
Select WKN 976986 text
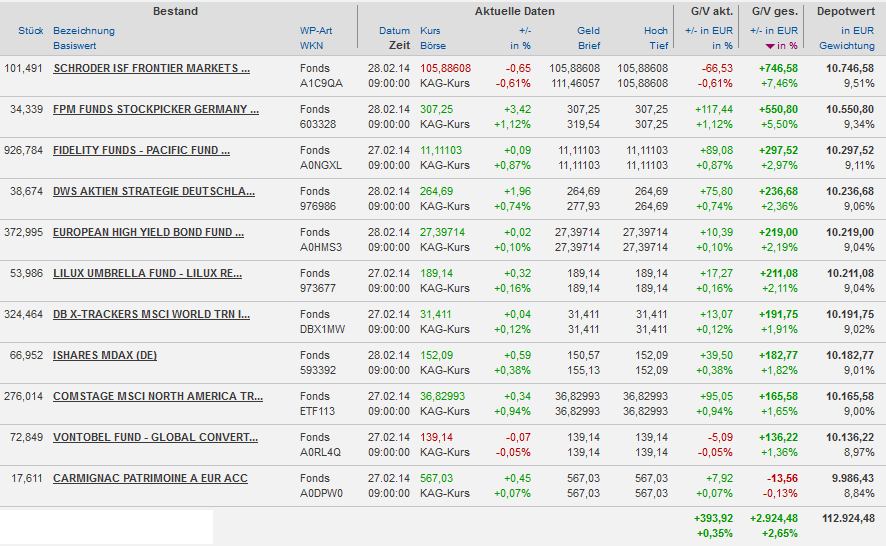pyautogui.click(x=318, y=206)
